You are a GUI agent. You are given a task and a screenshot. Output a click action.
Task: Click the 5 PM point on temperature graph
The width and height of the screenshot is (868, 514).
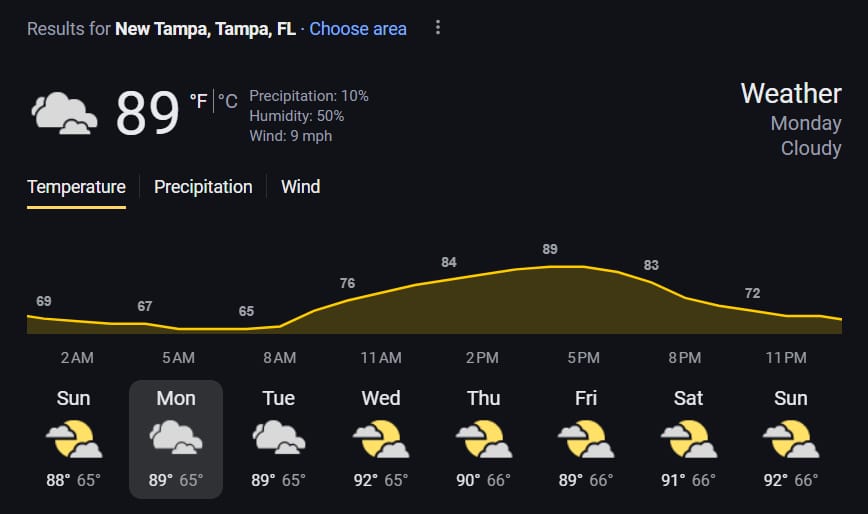point(583,267)
